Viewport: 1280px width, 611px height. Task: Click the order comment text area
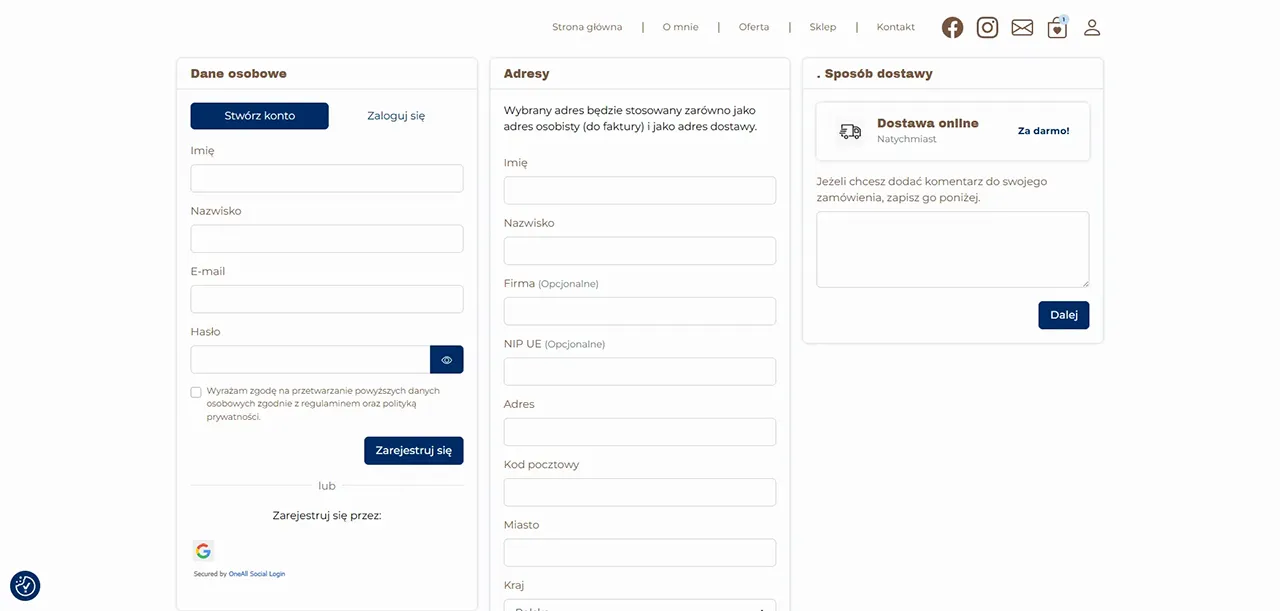coord(952,249)
